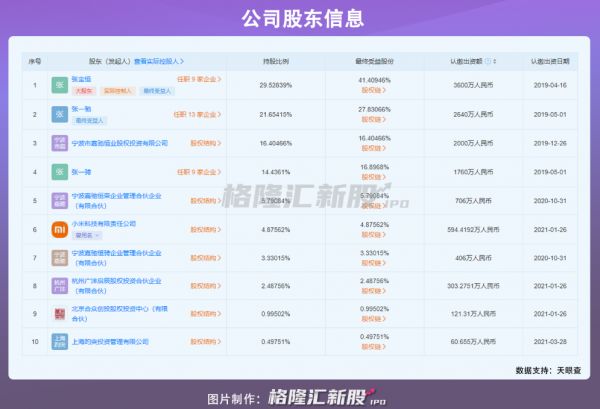Click 张一骋's green avatar icon
This screenshot has height=409, width=600.
[x=60, y=171]
